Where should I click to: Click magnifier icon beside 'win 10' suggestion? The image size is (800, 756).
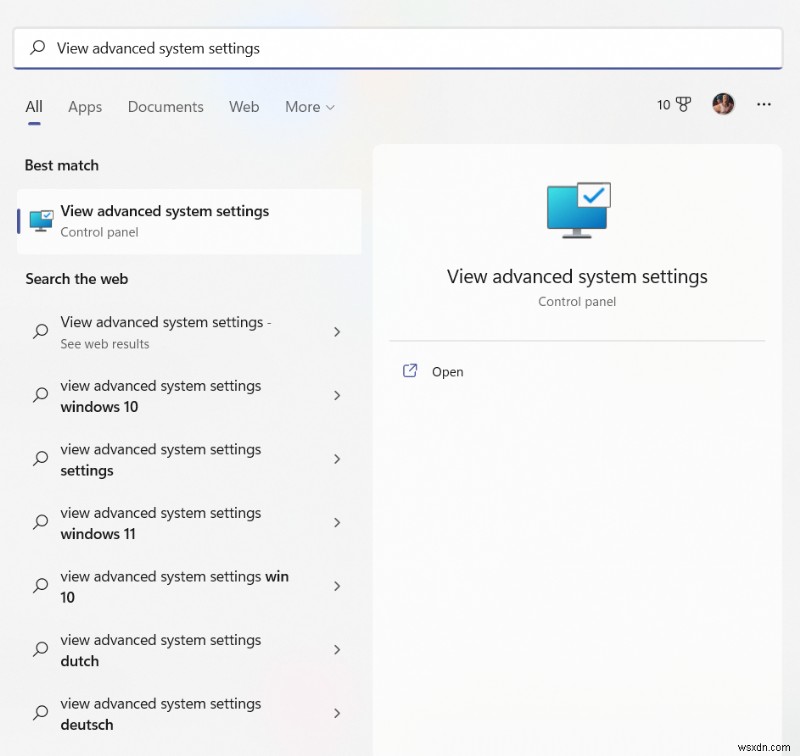click(40, 586)
